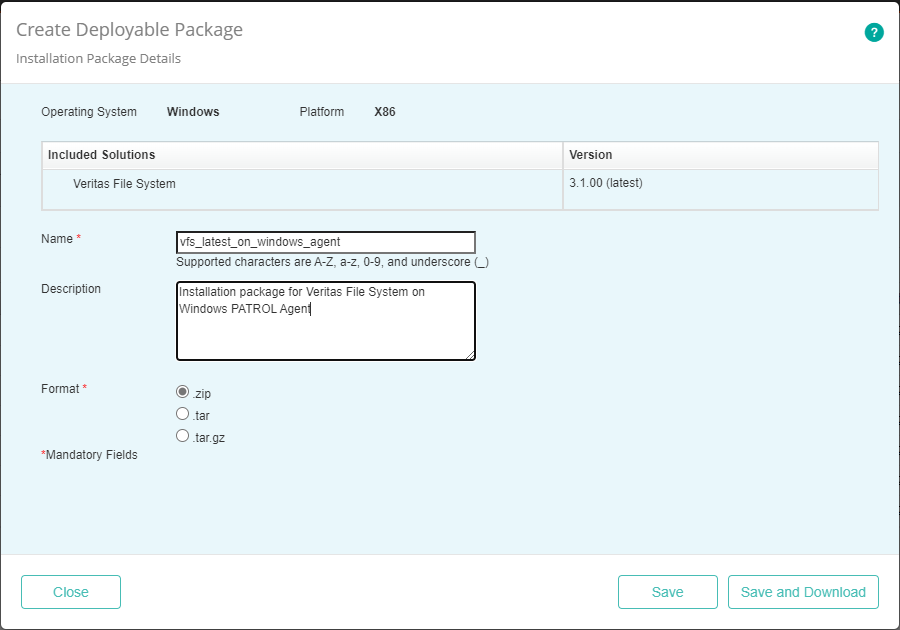The height and width of the screenshot is (630, 900).
Task: Click the Installation Package Details subtitle
Action: [97, 58]
